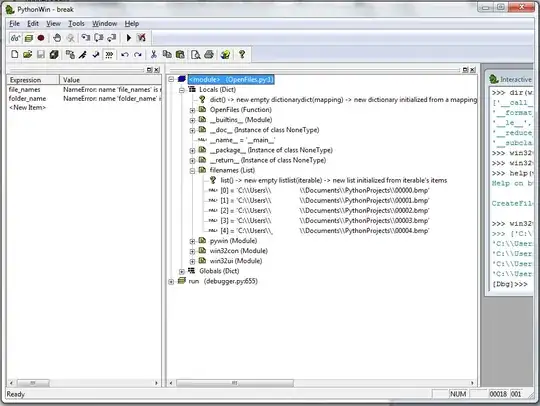Toggle the Stack view window icon

29,38
